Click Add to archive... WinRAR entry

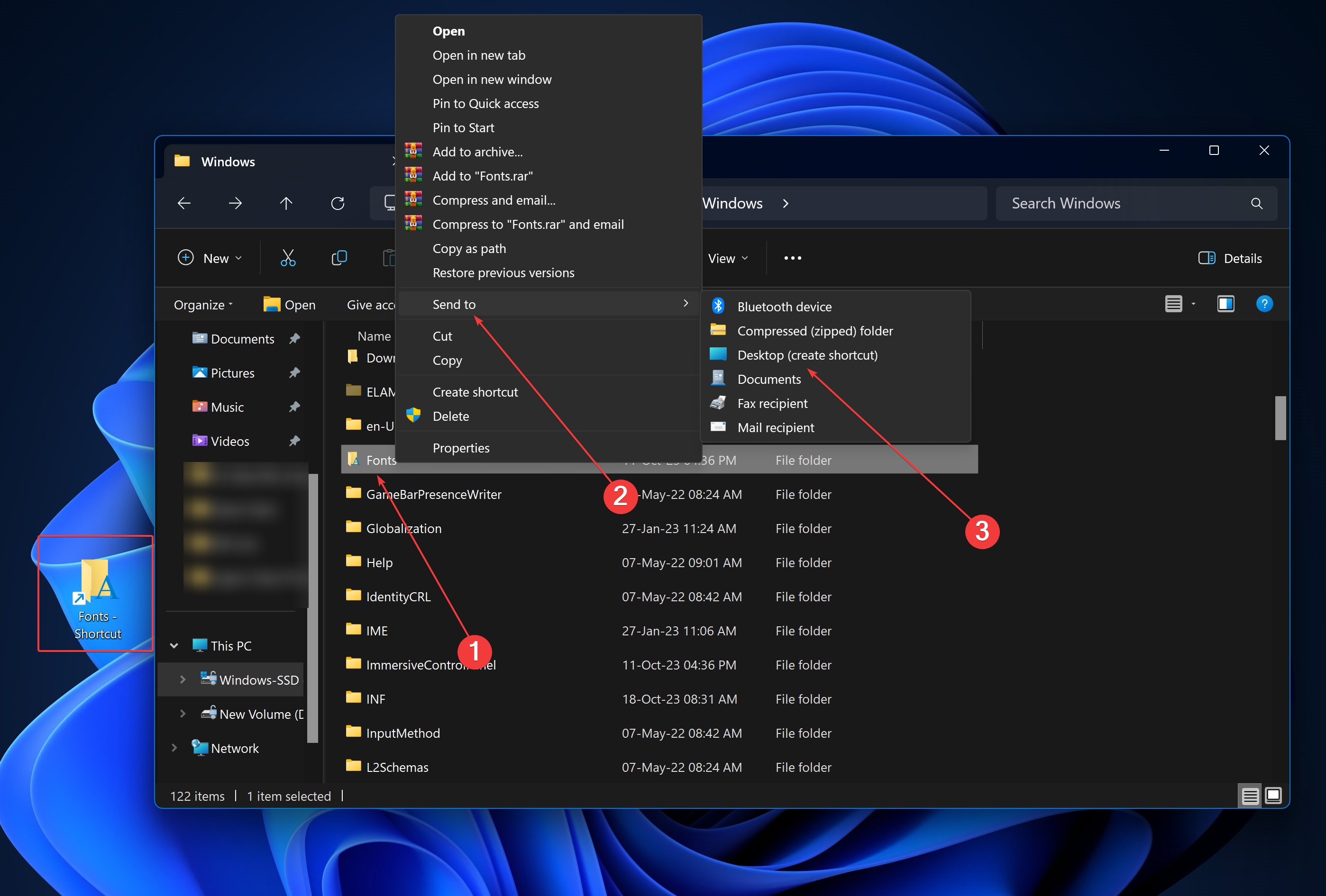[549, 152]
